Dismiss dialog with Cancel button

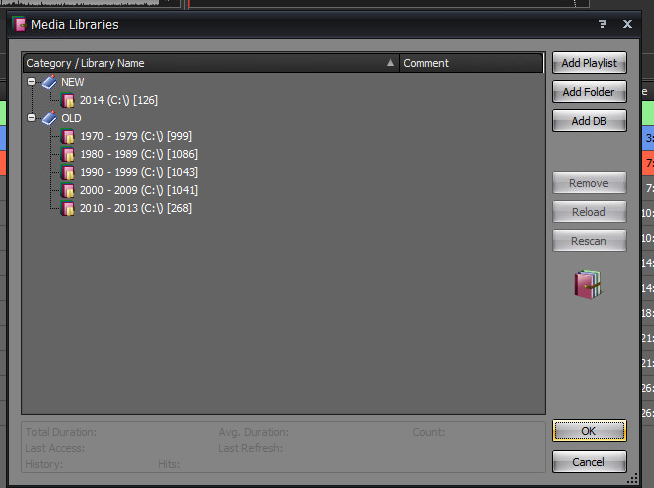coord(589,462)
